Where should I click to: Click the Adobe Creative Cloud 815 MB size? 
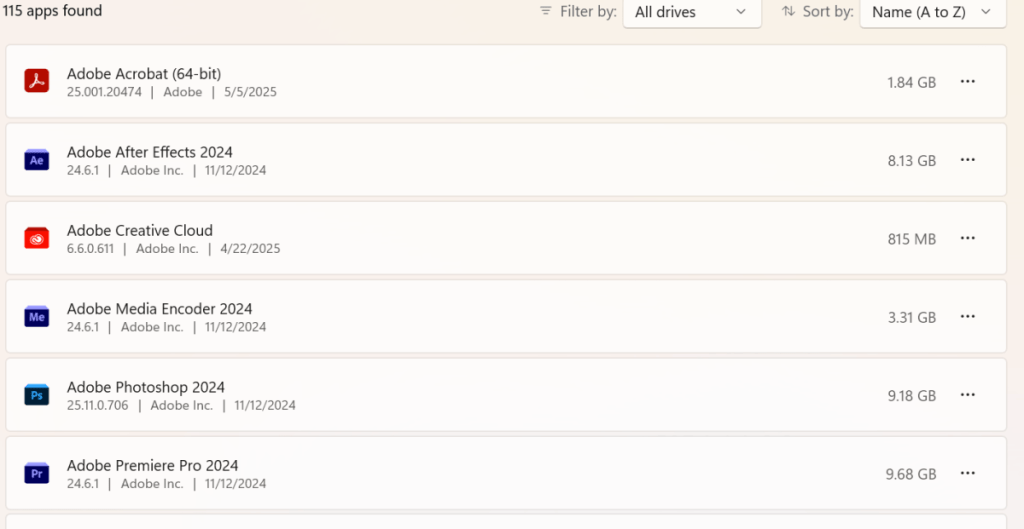(911, 239)
